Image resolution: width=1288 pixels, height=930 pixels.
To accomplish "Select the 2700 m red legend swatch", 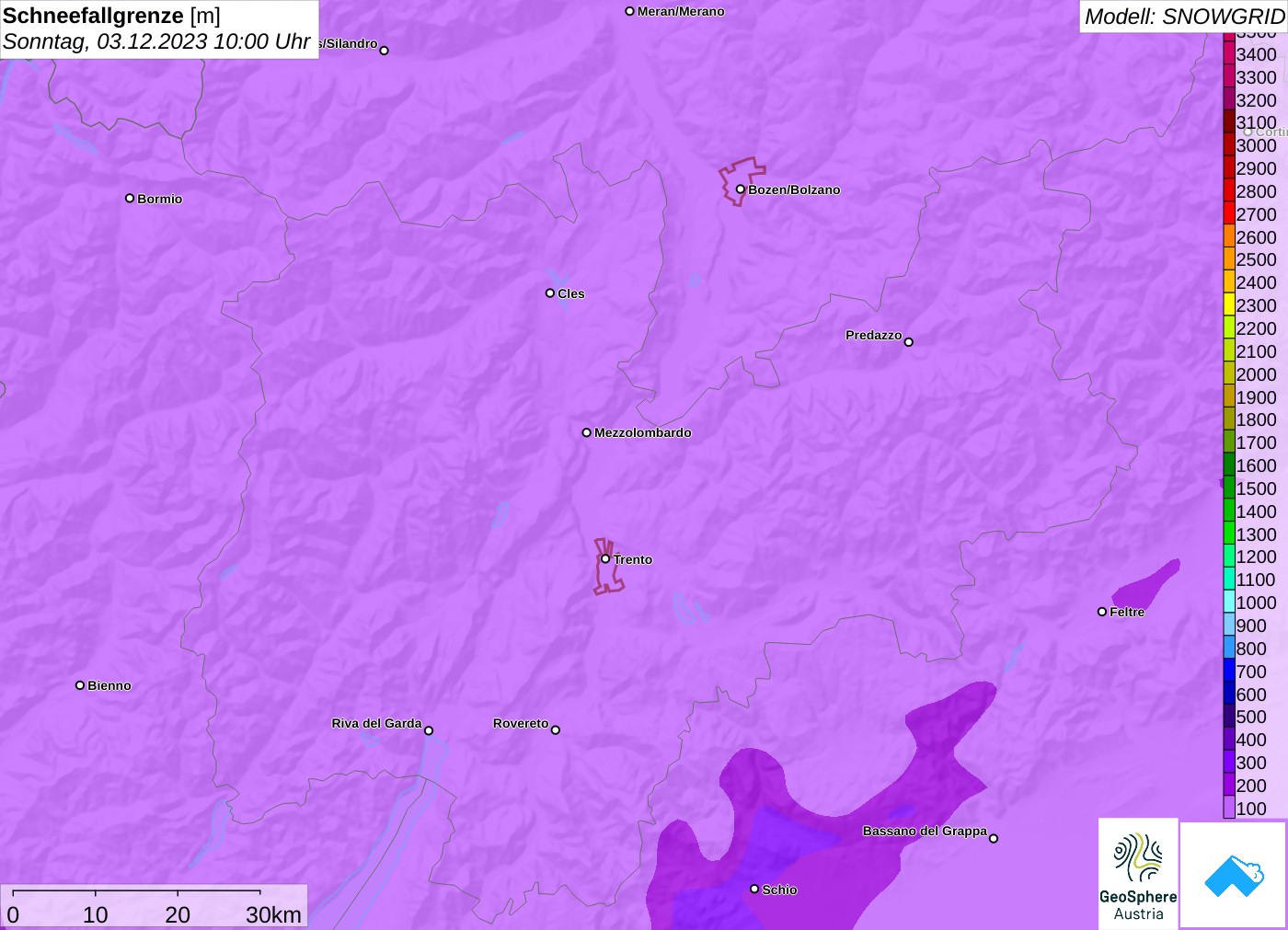I will 1229,213.
